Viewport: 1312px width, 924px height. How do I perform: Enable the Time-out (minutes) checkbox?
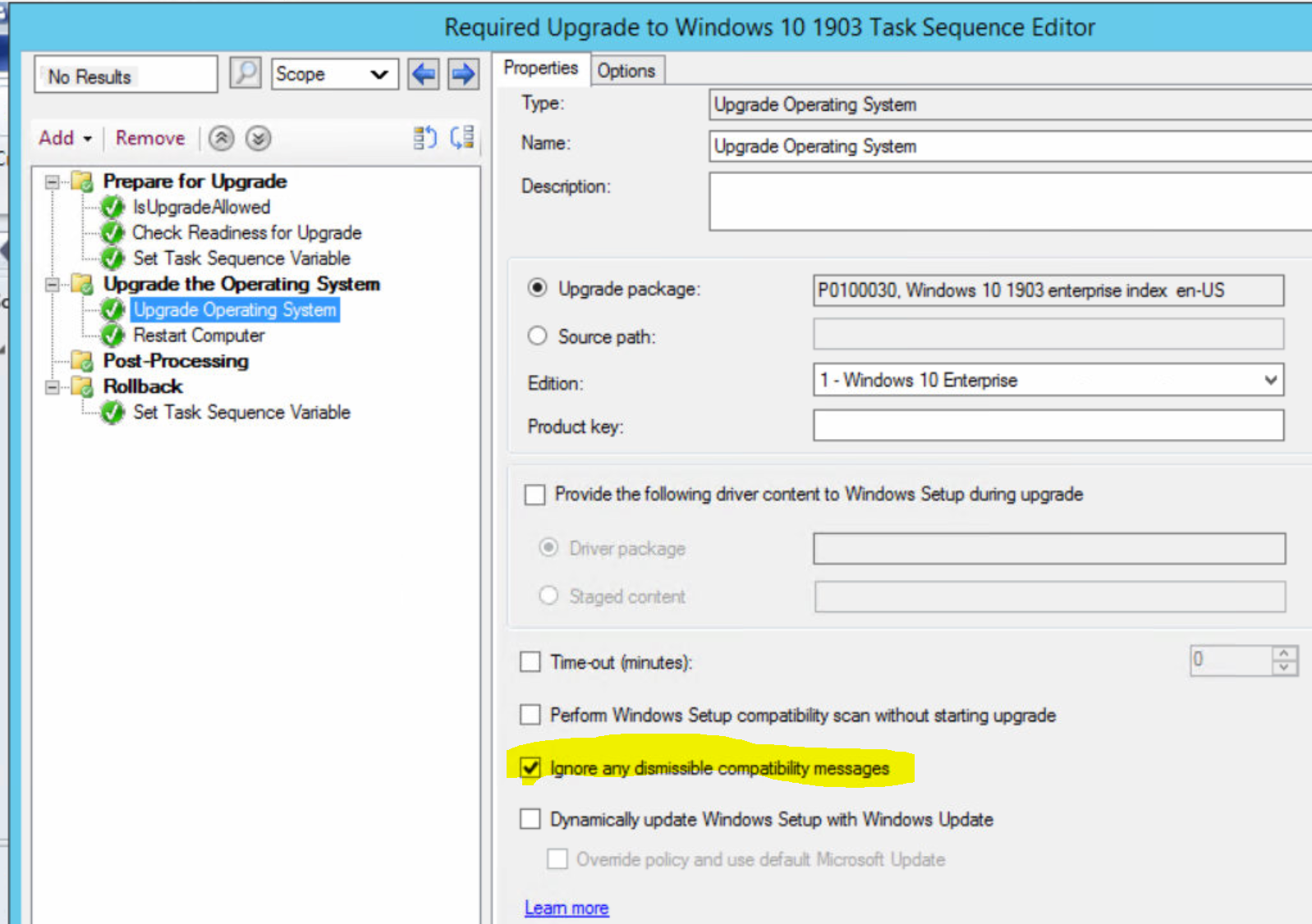pyautogui.click(x=530, y=661)
